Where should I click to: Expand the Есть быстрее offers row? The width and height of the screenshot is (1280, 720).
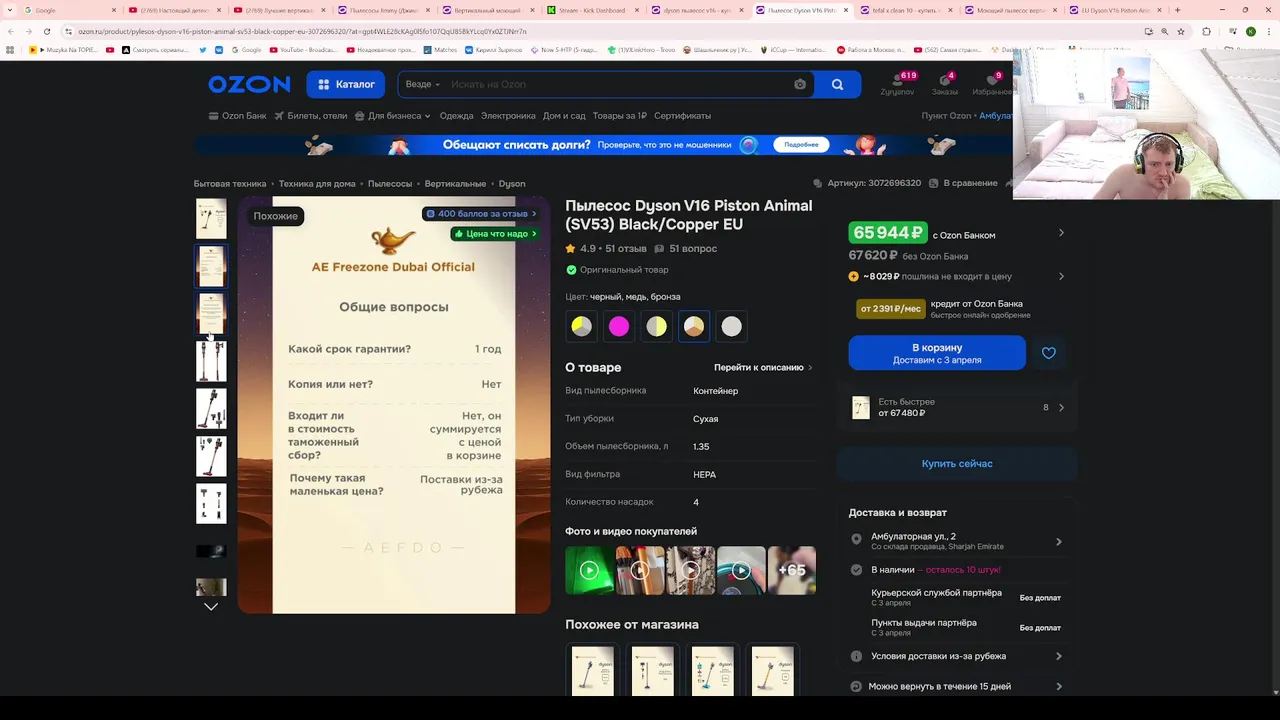[x=957, y=408]
